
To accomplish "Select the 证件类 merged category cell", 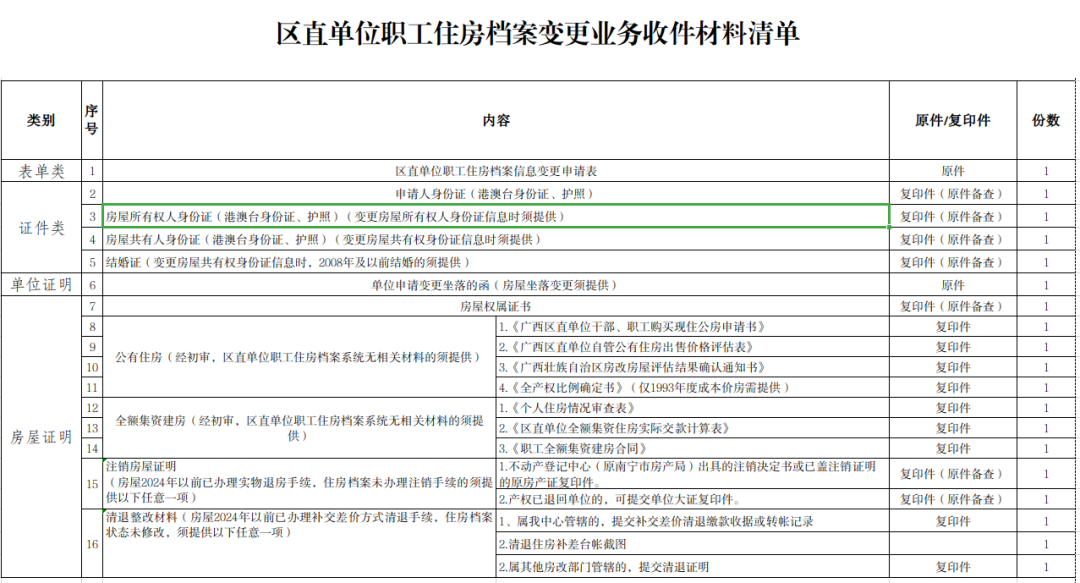I will tap(41, 228).
